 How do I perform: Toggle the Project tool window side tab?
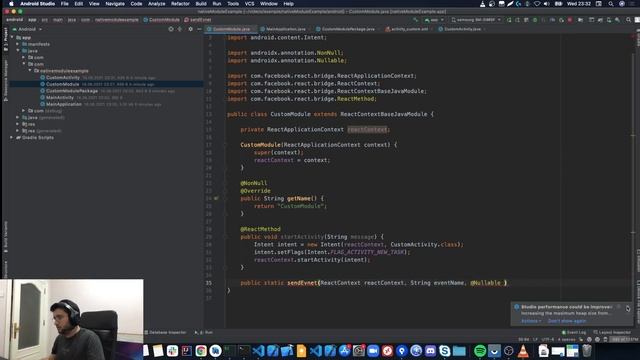(x=5, y=40)
